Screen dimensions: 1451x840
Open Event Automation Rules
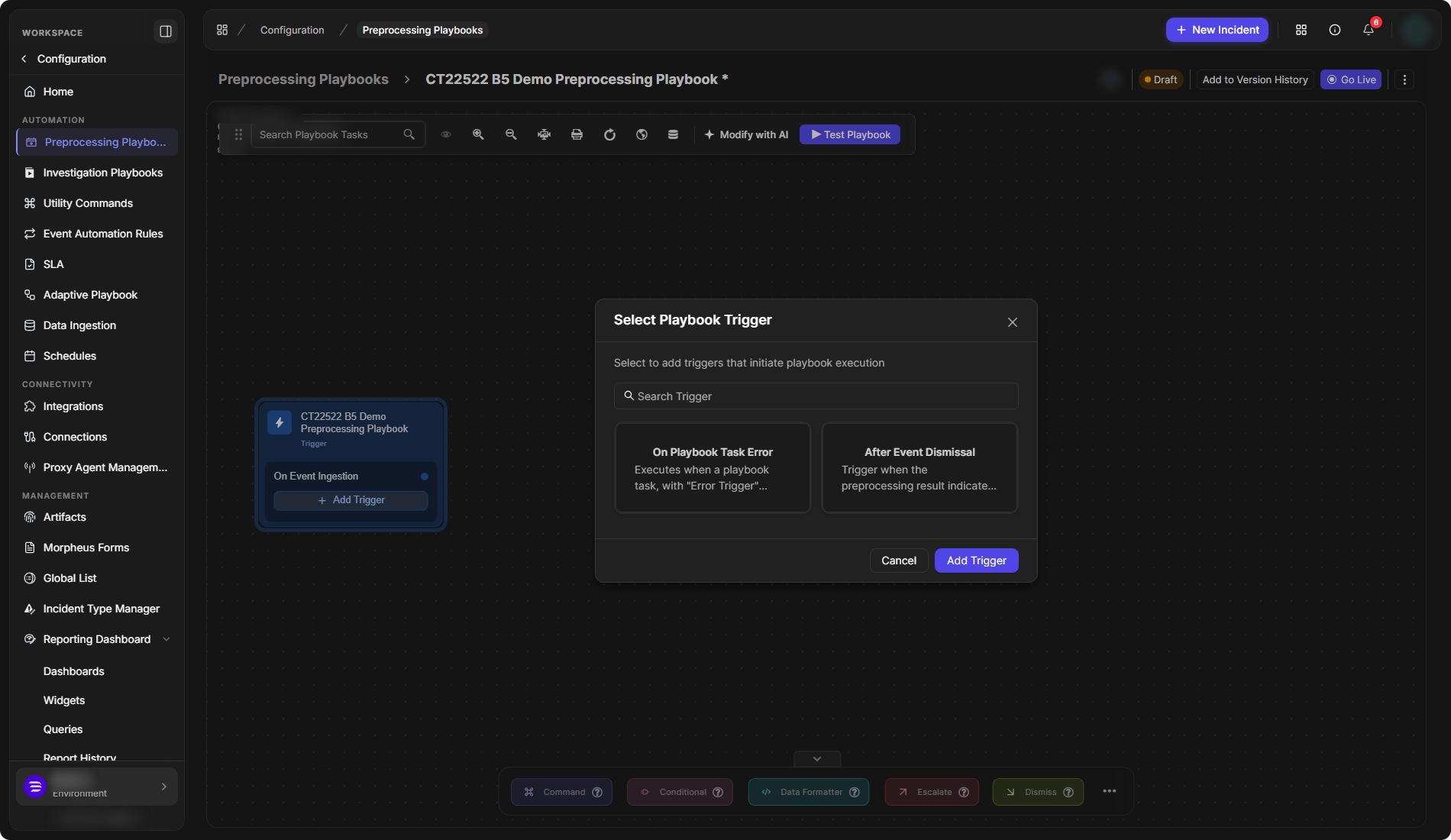tap(97, 234)
